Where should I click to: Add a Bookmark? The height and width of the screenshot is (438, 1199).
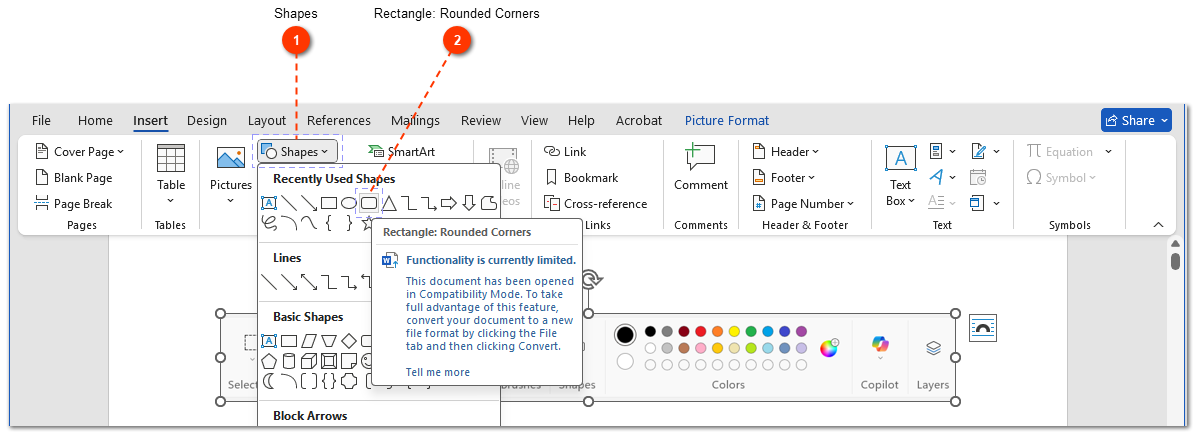coord(582,177)
